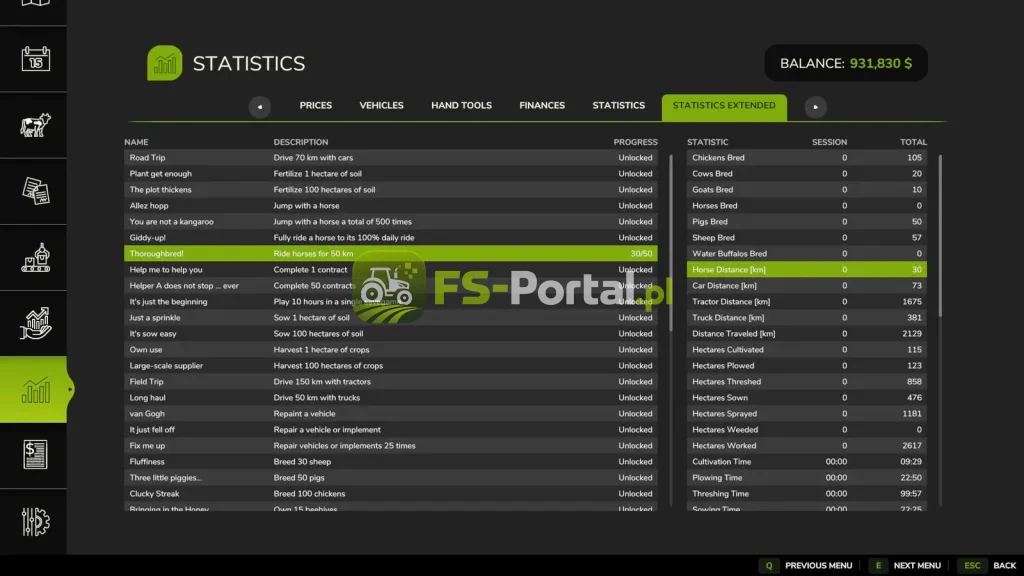Click the green Statistics header icon
This screenshot has height=576, width=1024.
click(165, 63)
